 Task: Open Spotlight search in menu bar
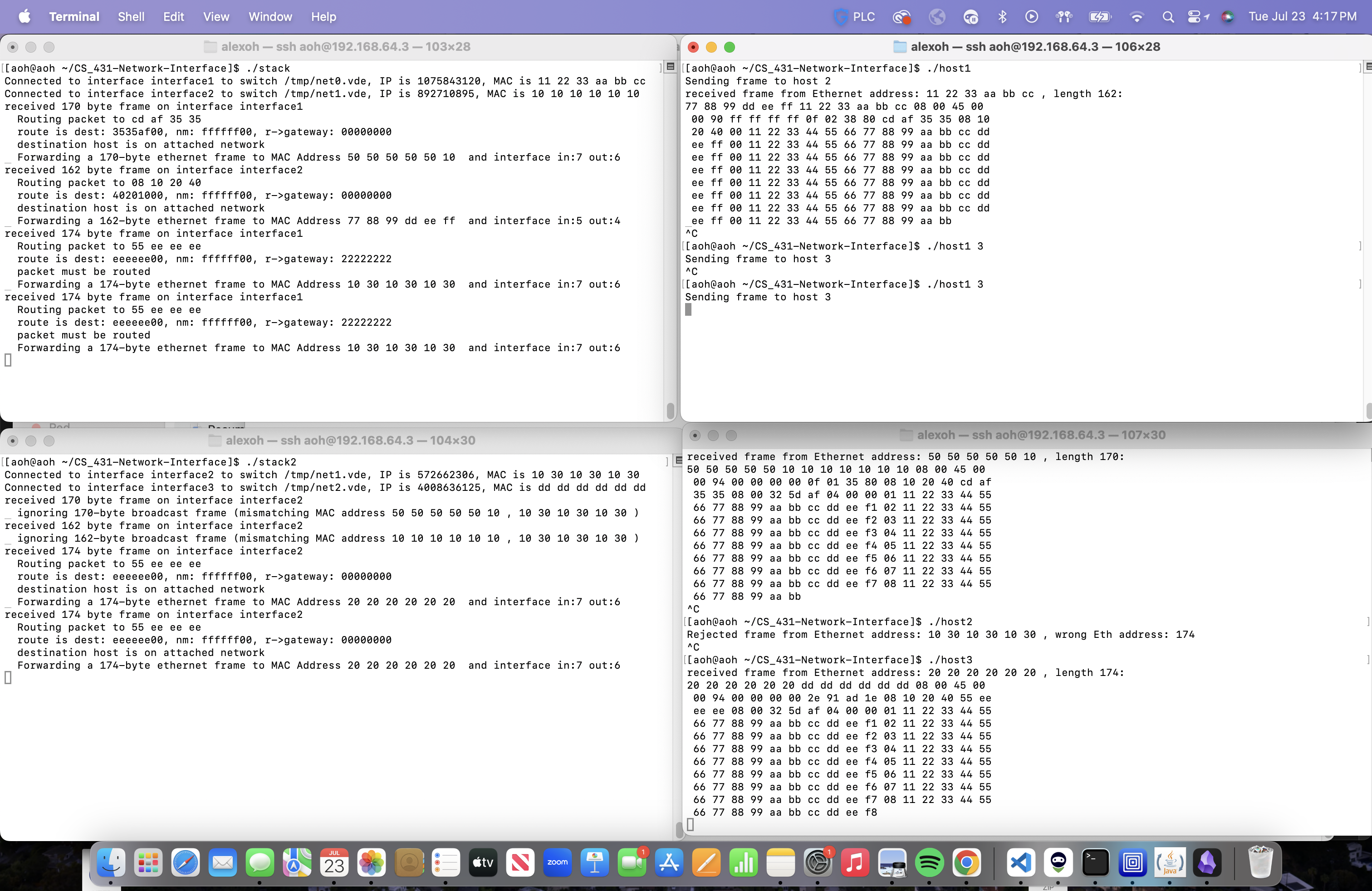pyautogui.click(x=1168, y=17)
